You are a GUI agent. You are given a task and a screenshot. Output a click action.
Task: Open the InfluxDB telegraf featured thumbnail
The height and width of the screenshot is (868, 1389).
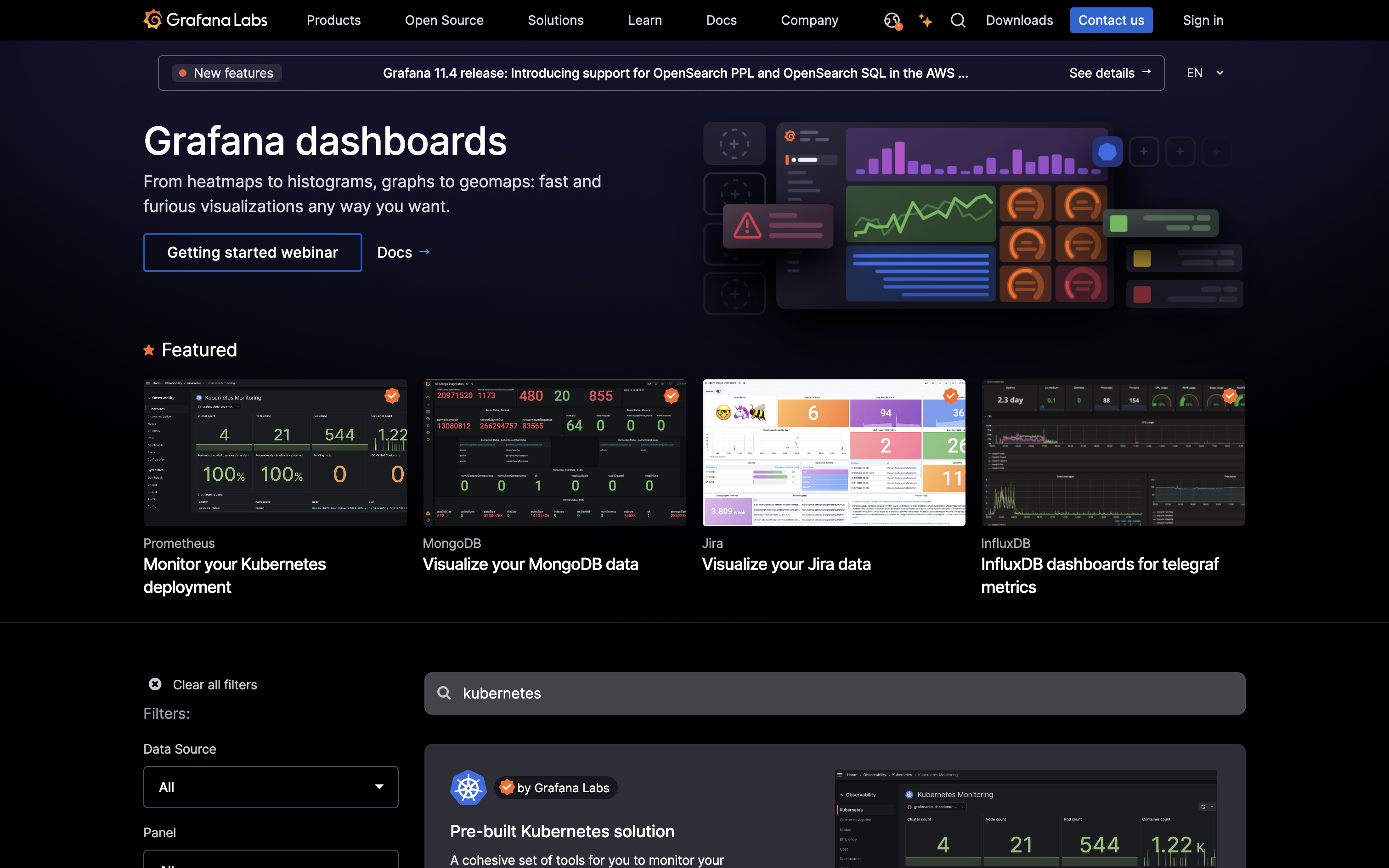tap(1113, 452)
